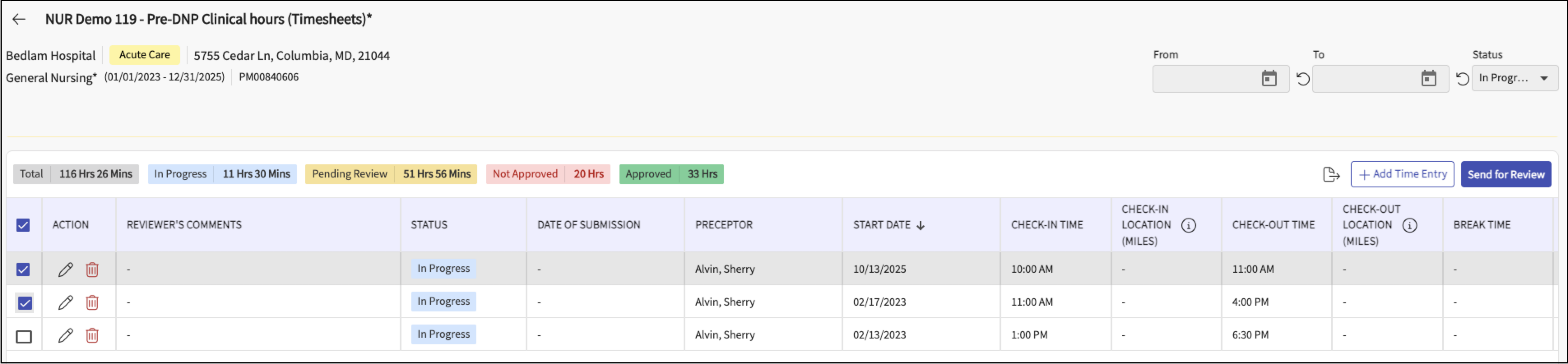Image resolution: width=1568 pixels, height=364 pixels.
Task: Uncheck the 10/13/2025 row checkbox
Action: pyautogui.click(x=23, y=269)
